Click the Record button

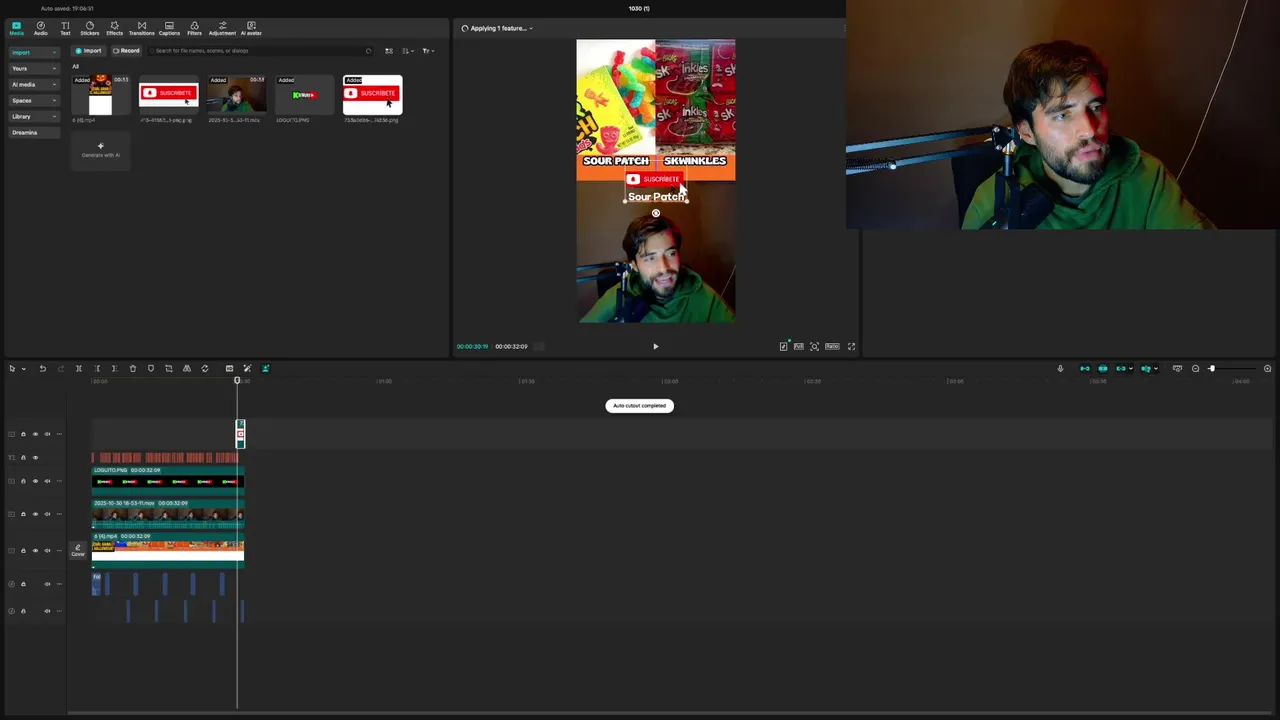126,51
